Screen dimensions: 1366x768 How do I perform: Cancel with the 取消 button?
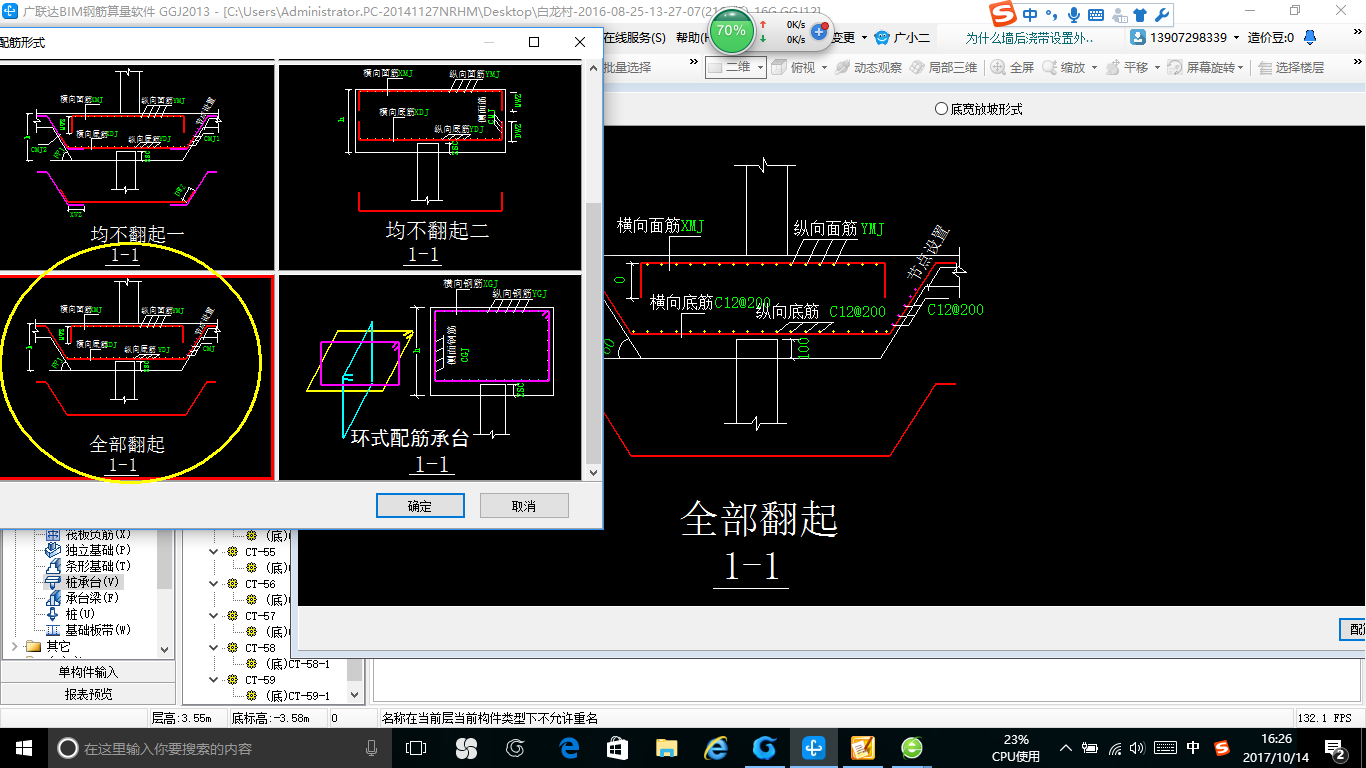(x=524, y=506)
